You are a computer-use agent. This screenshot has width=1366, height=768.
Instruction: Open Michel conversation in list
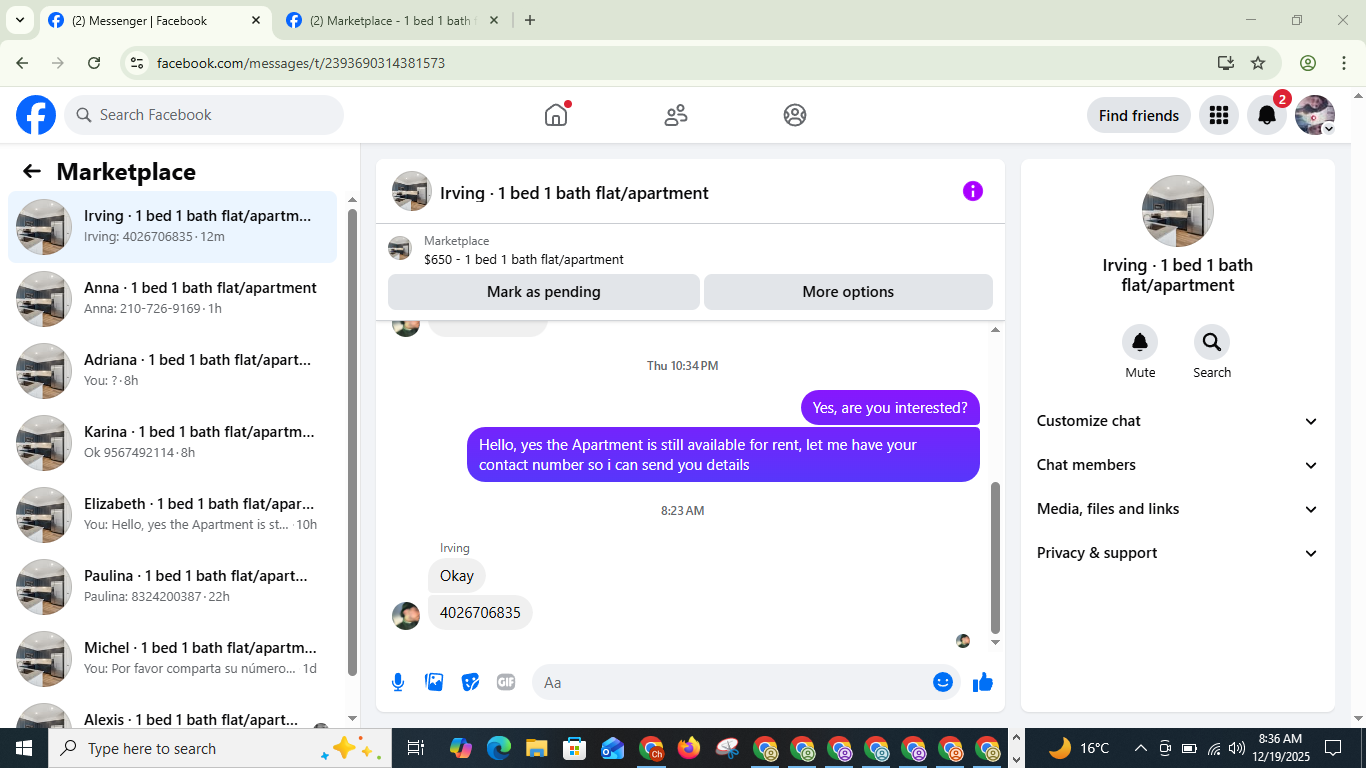coord(173,659)
